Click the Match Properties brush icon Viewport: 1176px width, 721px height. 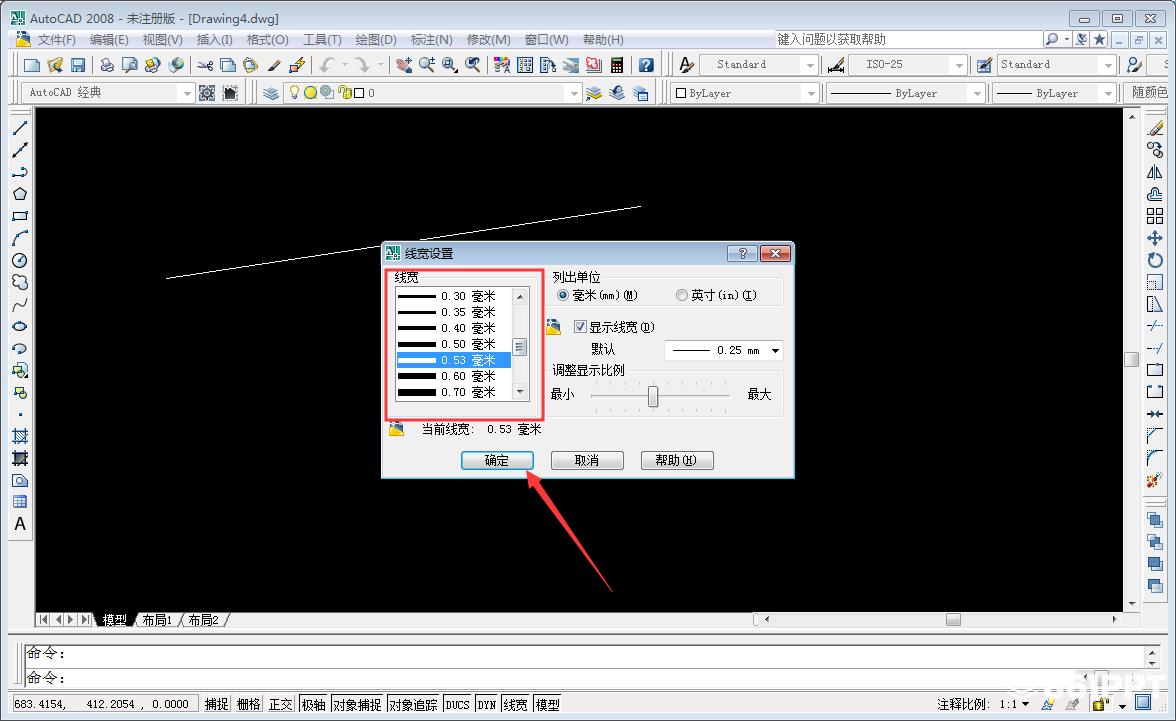[x=274, y=65]
